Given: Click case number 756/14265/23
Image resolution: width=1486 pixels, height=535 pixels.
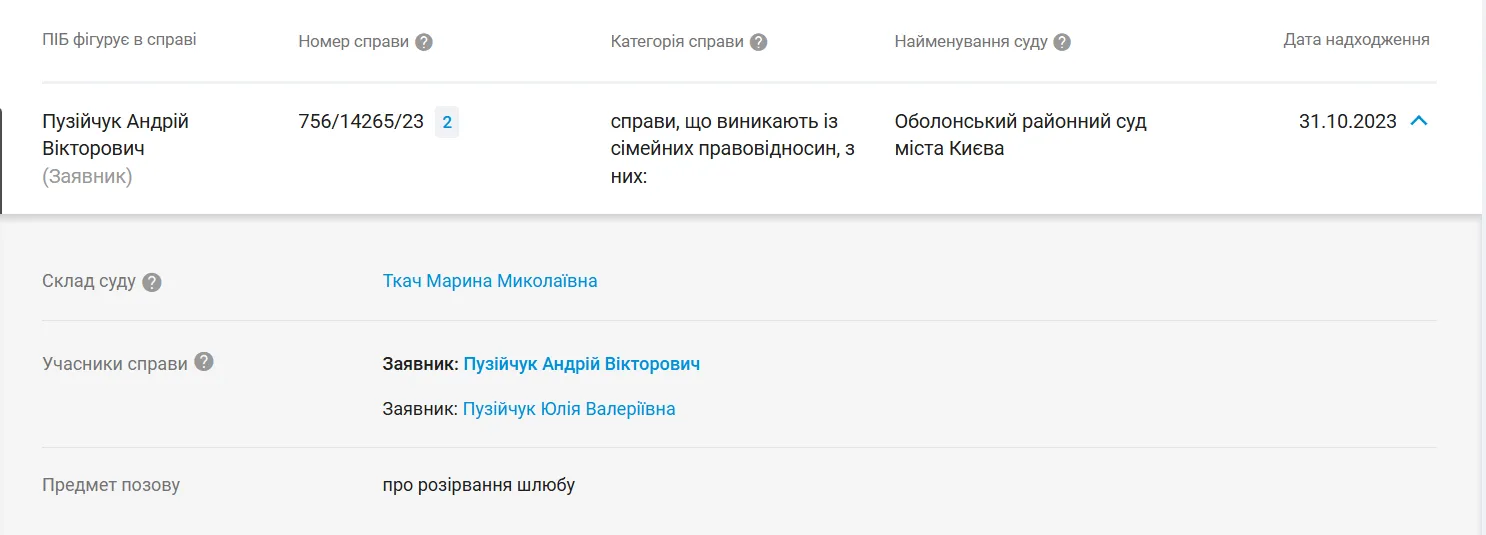Looking at the screenshot, I should pyautogui.click(x=361, y=122).
